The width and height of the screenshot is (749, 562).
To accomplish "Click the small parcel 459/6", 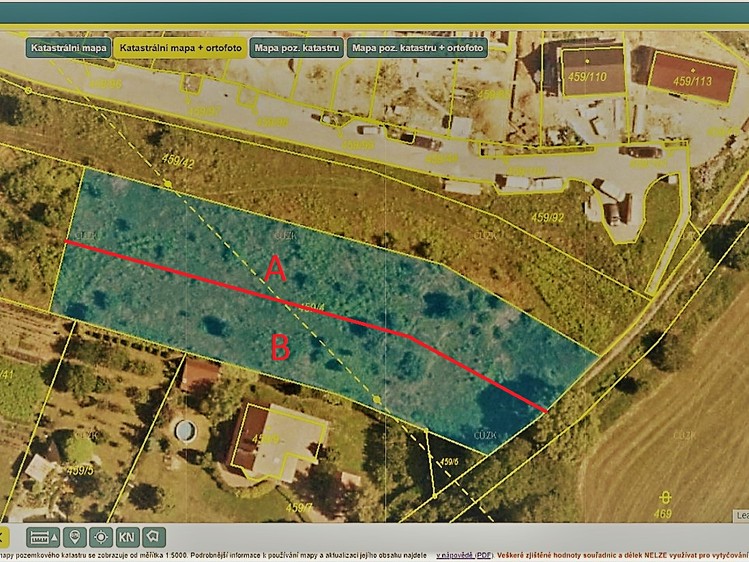I will (449, 462).
